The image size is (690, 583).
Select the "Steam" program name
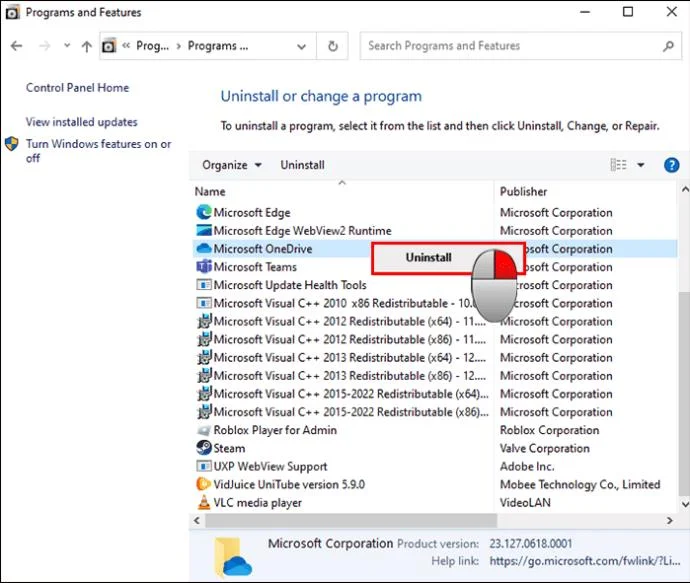point(229,448)
